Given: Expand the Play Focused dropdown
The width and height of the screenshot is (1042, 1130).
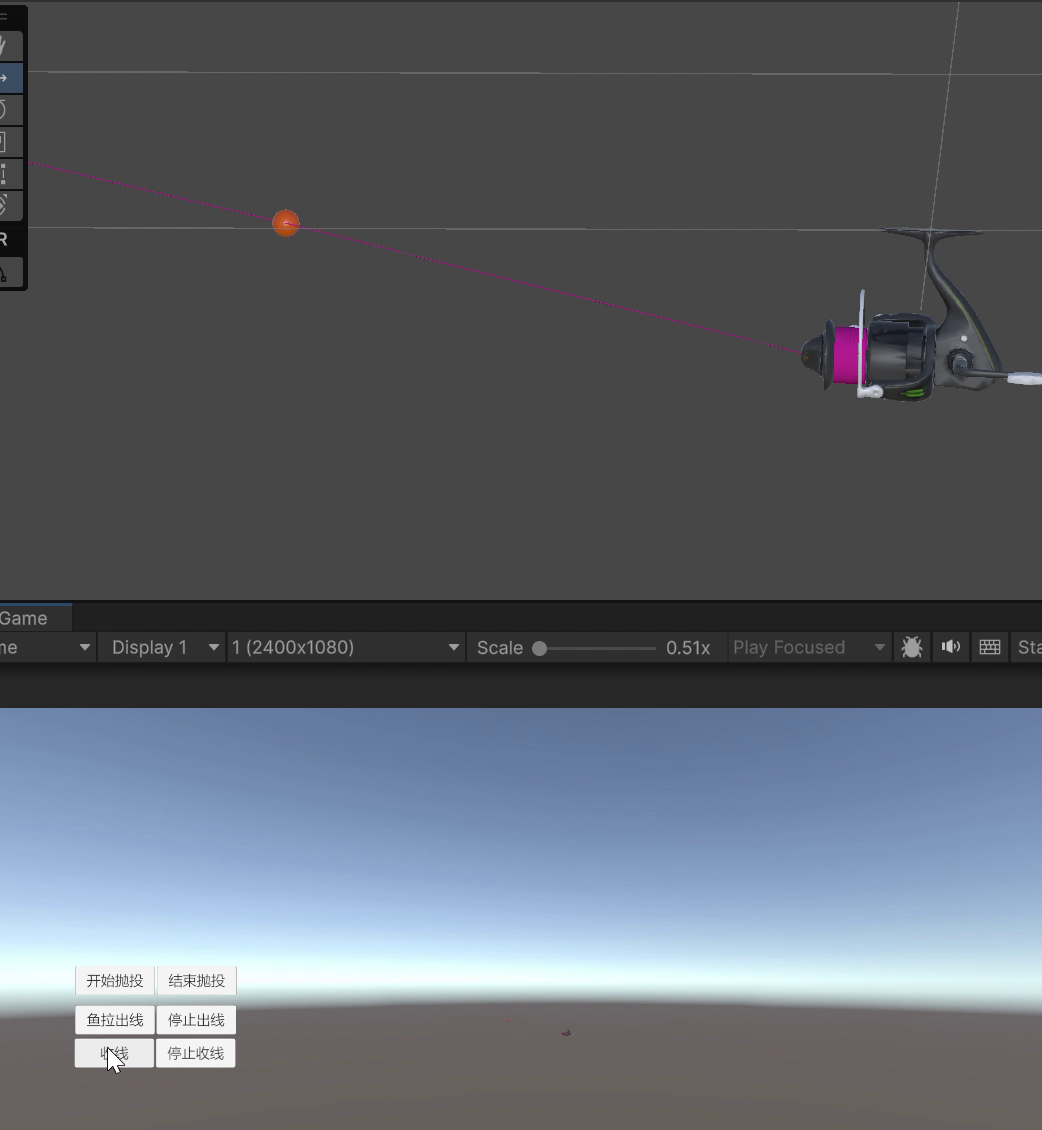Looking at the screenshot, I should (x=809, y=647).
